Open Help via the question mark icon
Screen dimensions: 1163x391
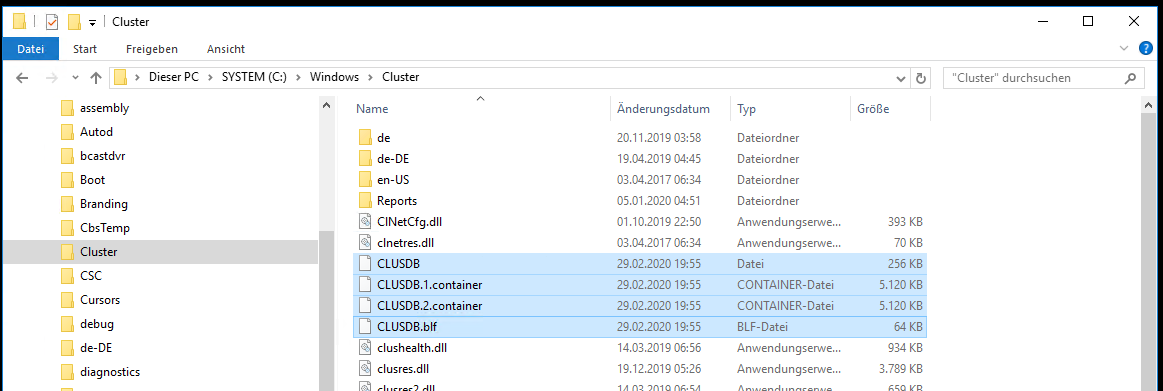[1145, 48]
